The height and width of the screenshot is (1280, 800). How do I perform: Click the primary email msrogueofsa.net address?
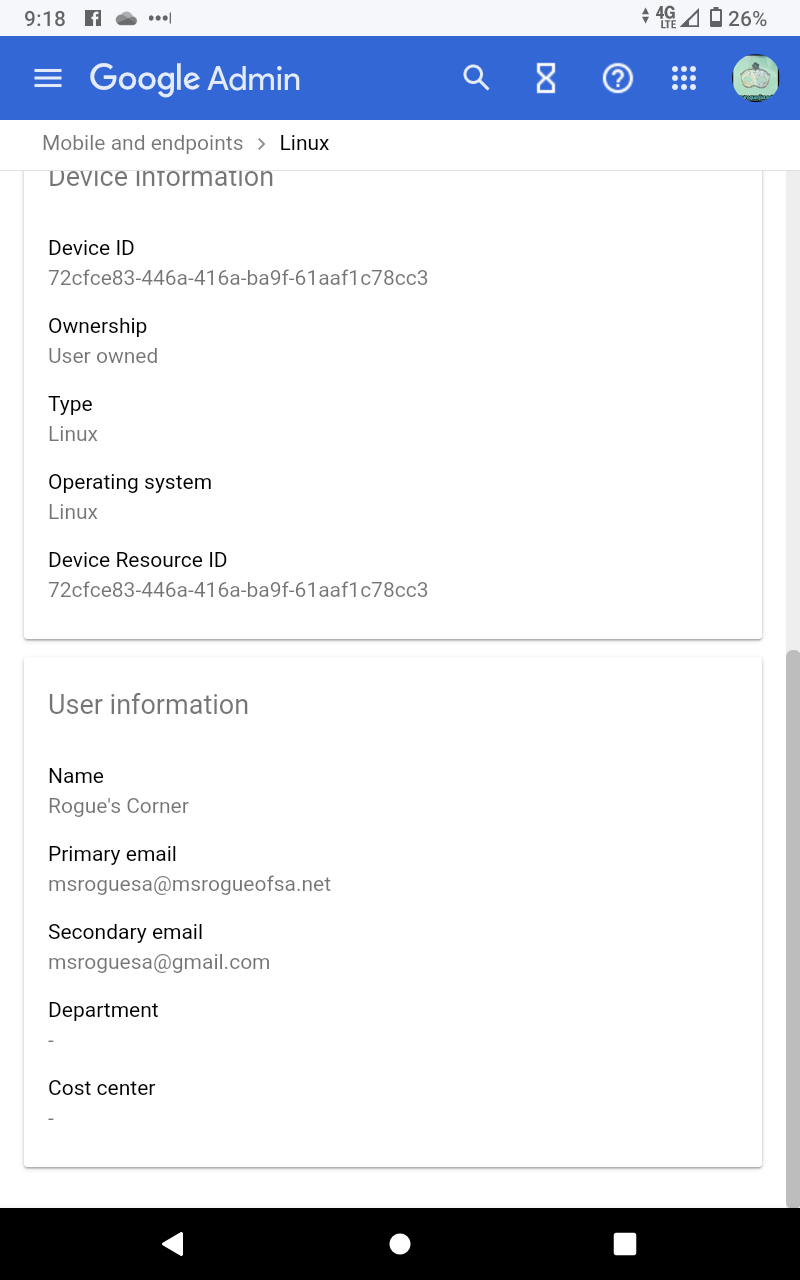(x=189, y=884)
